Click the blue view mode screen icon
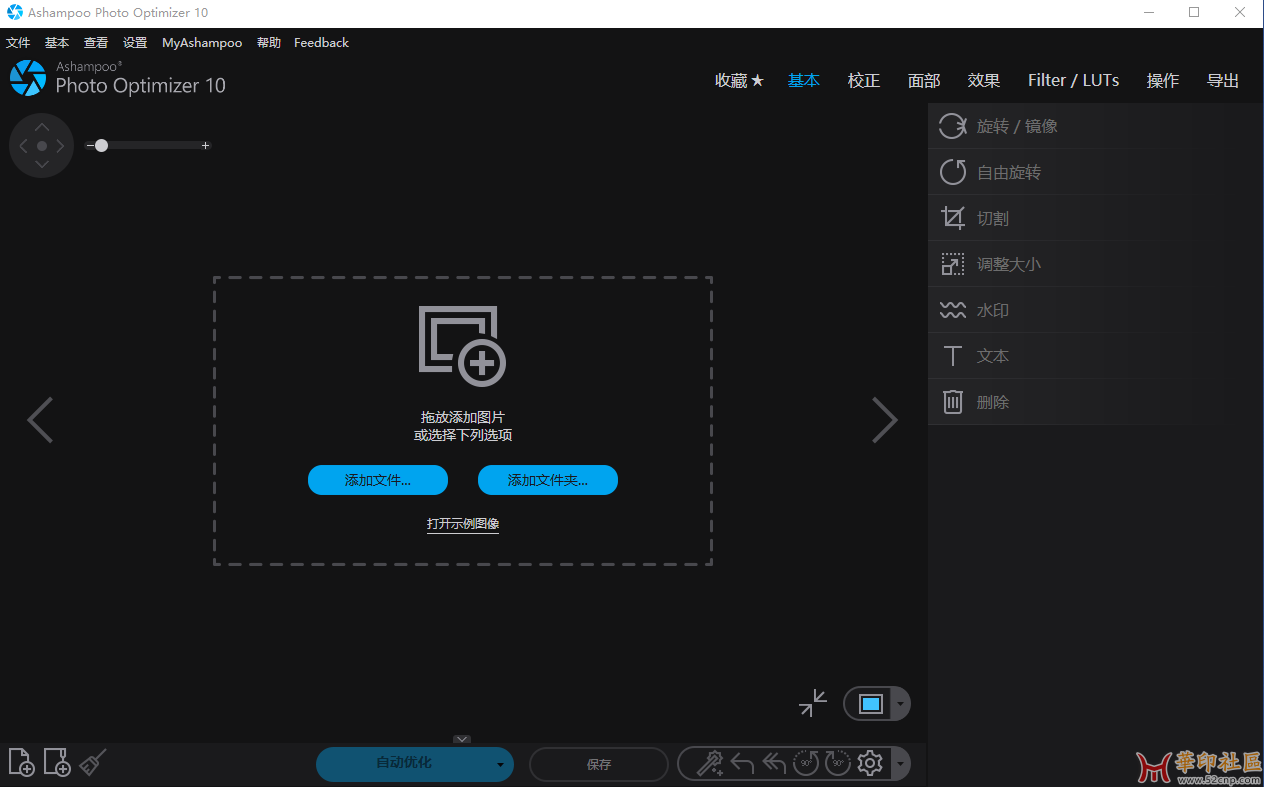The height and width of the screenshot is (787, 1264). pyautogui.click(x=871, y=704)
